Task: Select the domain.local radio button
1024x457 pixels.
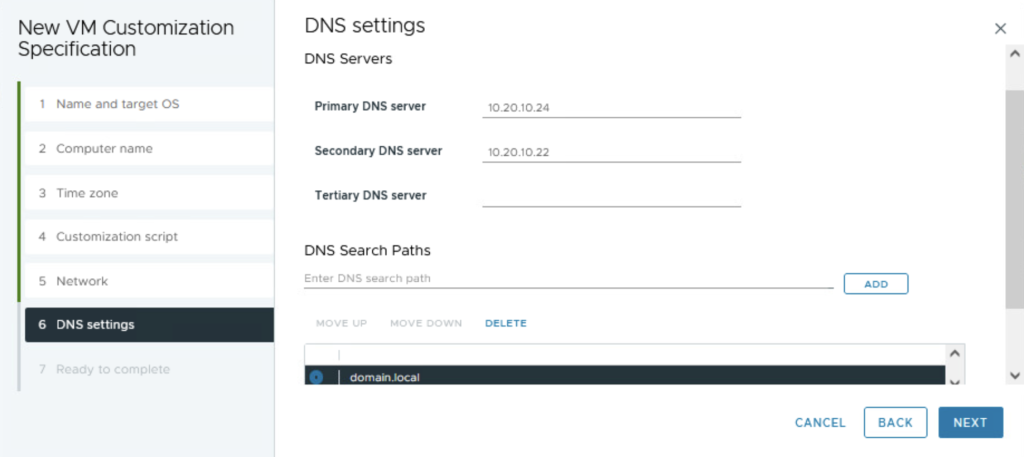Action: point(317,378)
